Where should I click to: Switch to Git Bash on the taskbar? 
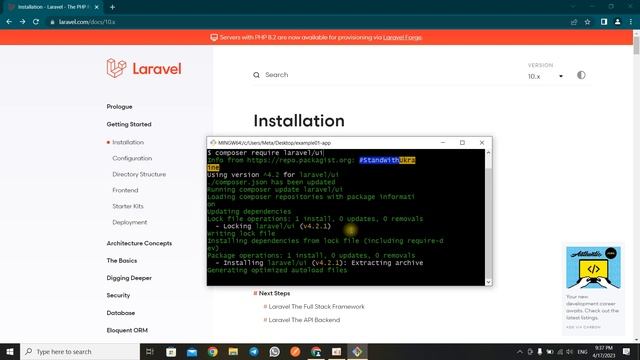coord(357,351)
